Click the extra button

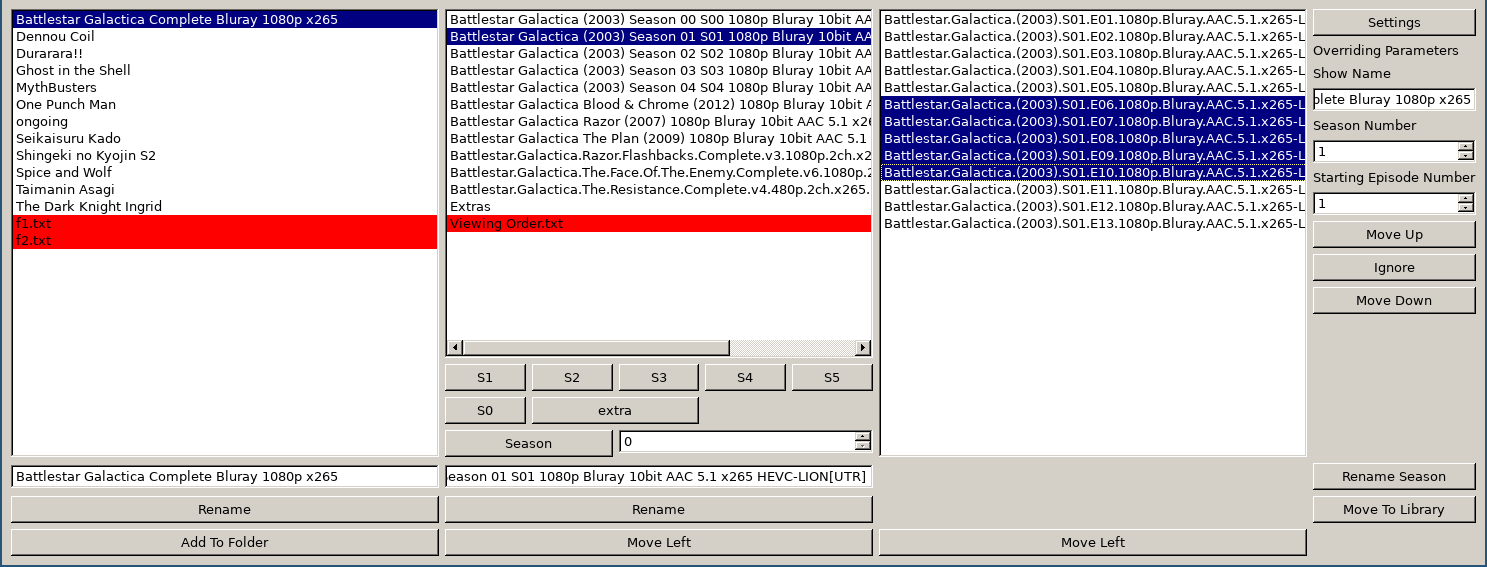pos(615,410)
